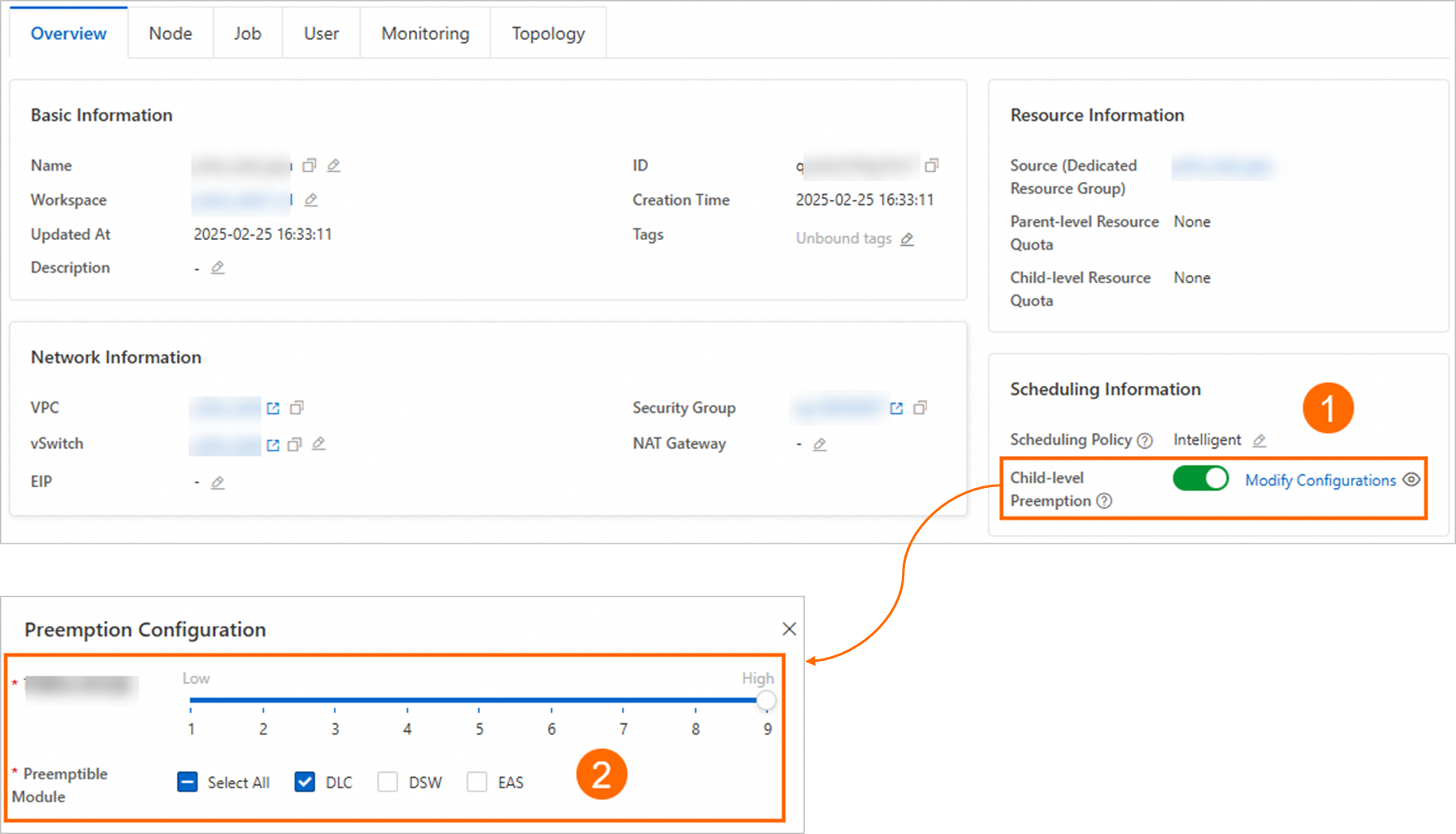The width and height of the screenshot is (1456, 834).
Task: Open Scheduling Policy help icon
Action: coord(1145,441)
